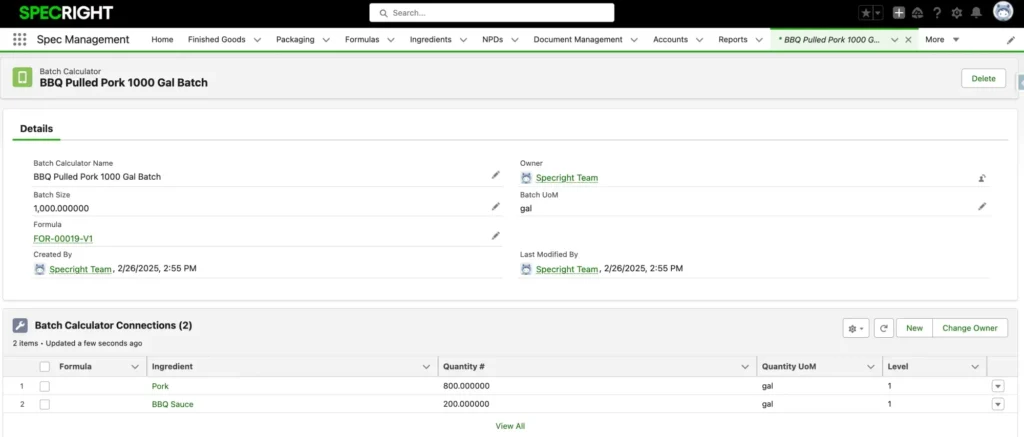Click the Owner avatar icon

click(x=526, y=178)
